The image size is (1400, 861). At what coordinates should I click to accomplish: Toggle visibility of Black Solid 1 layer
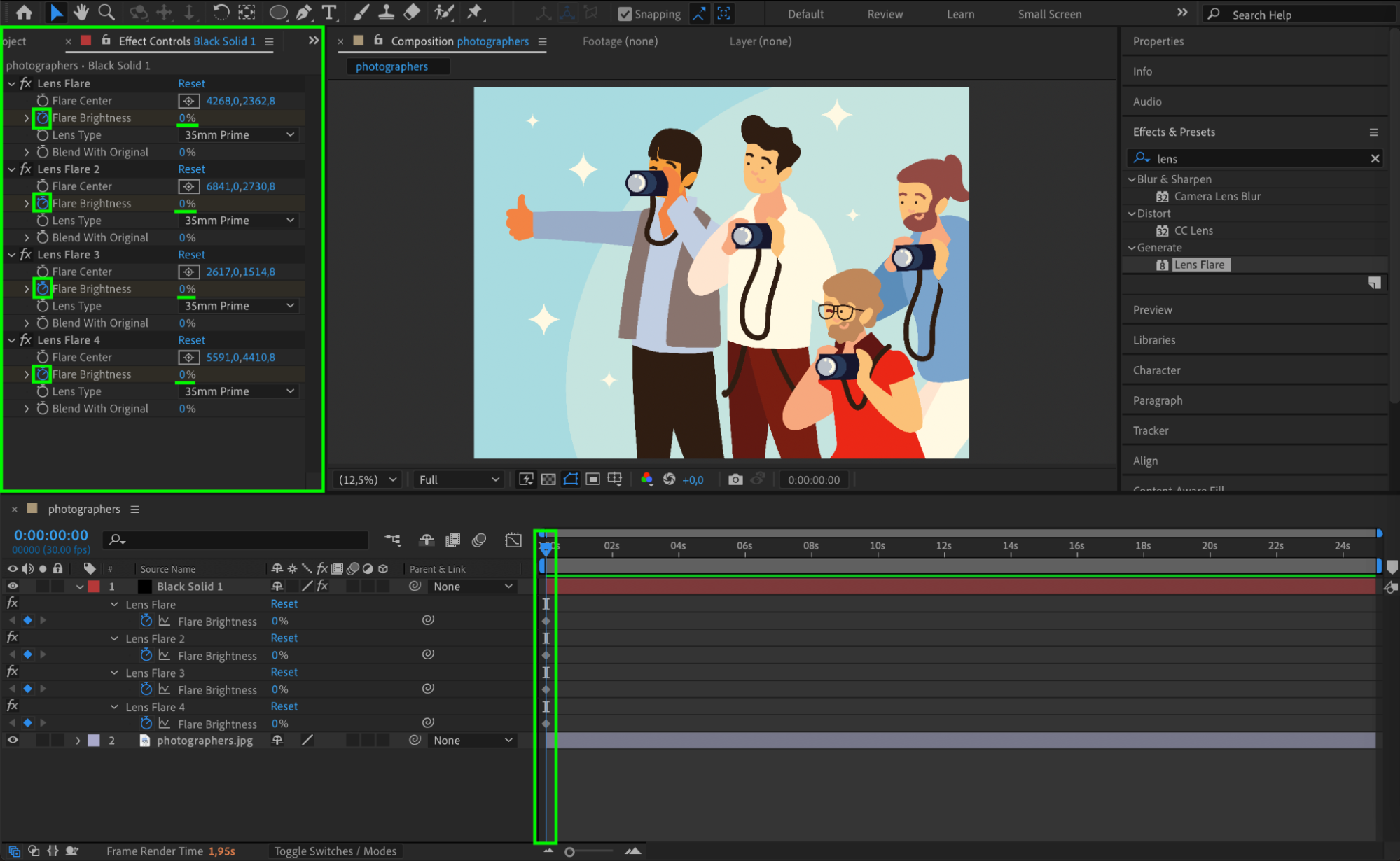pyautogui.click(x=13, y=586)
